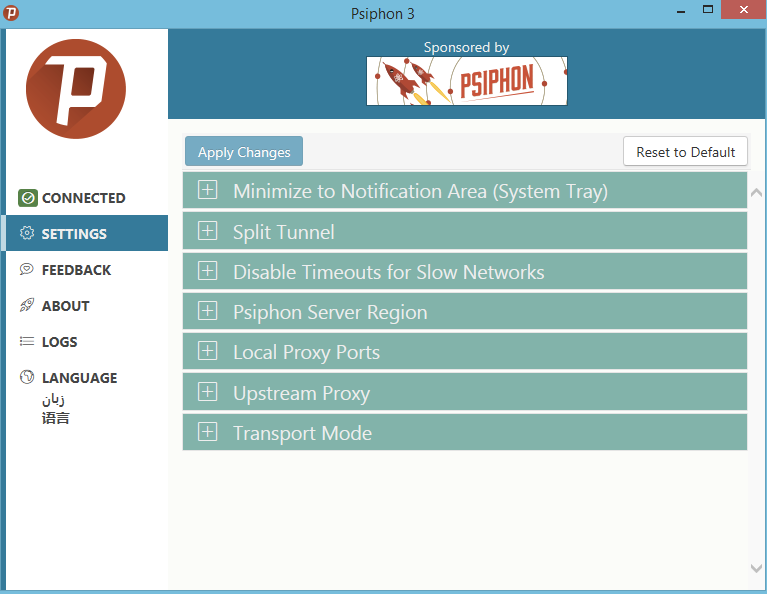Click the Language globe icon
Image resolution: width=767 pixels, height=594 pixels.
[27, 377]
